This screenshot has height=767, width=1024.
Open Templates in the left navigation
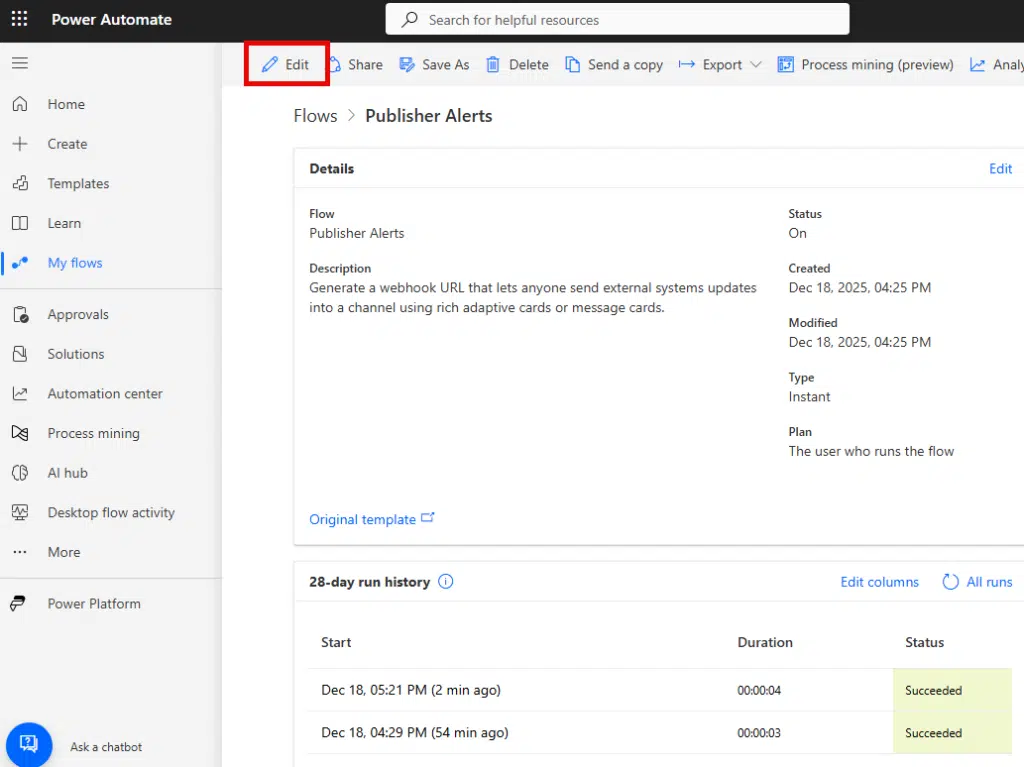[78, 183]
